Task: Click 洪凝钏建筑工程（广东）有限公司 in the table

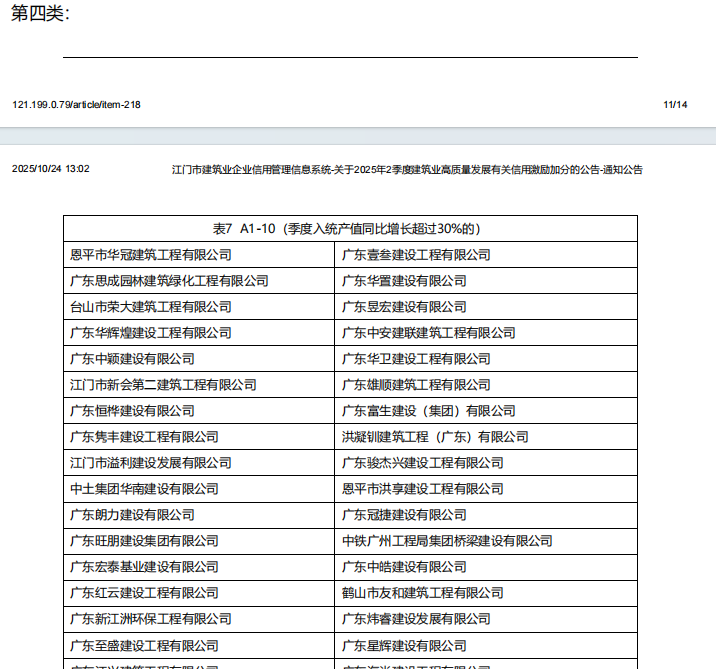Action: 435,437
